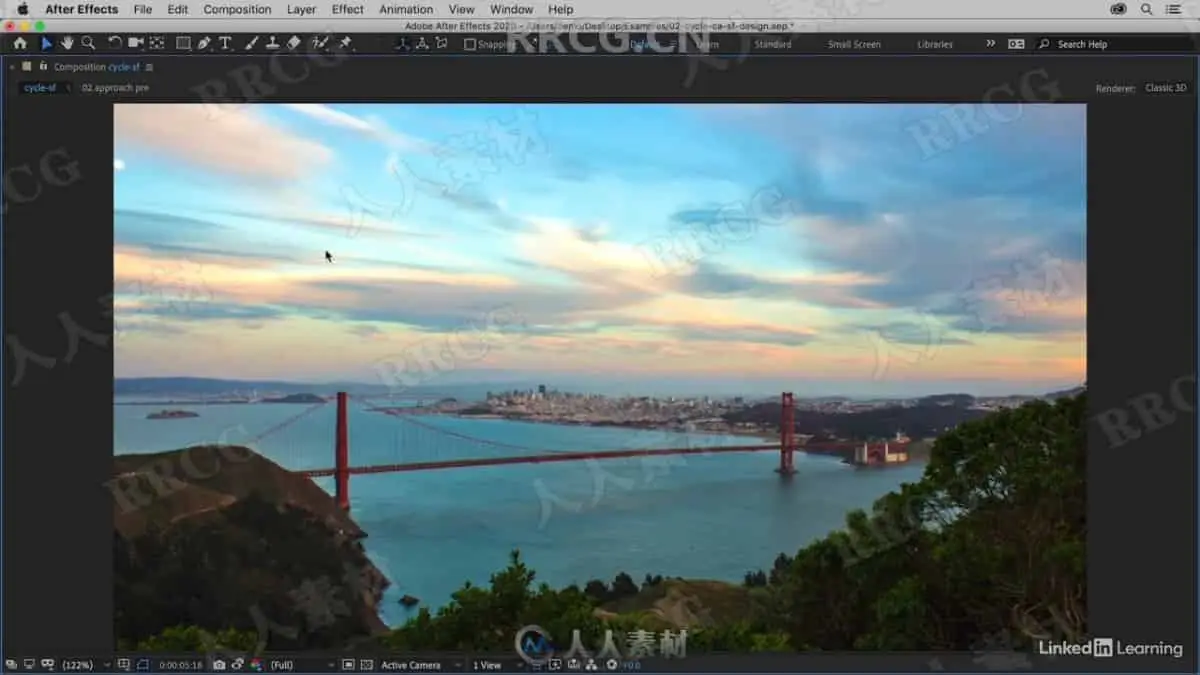
Task: Switch to the Learn workspace
Action: [x=707, y=44]
